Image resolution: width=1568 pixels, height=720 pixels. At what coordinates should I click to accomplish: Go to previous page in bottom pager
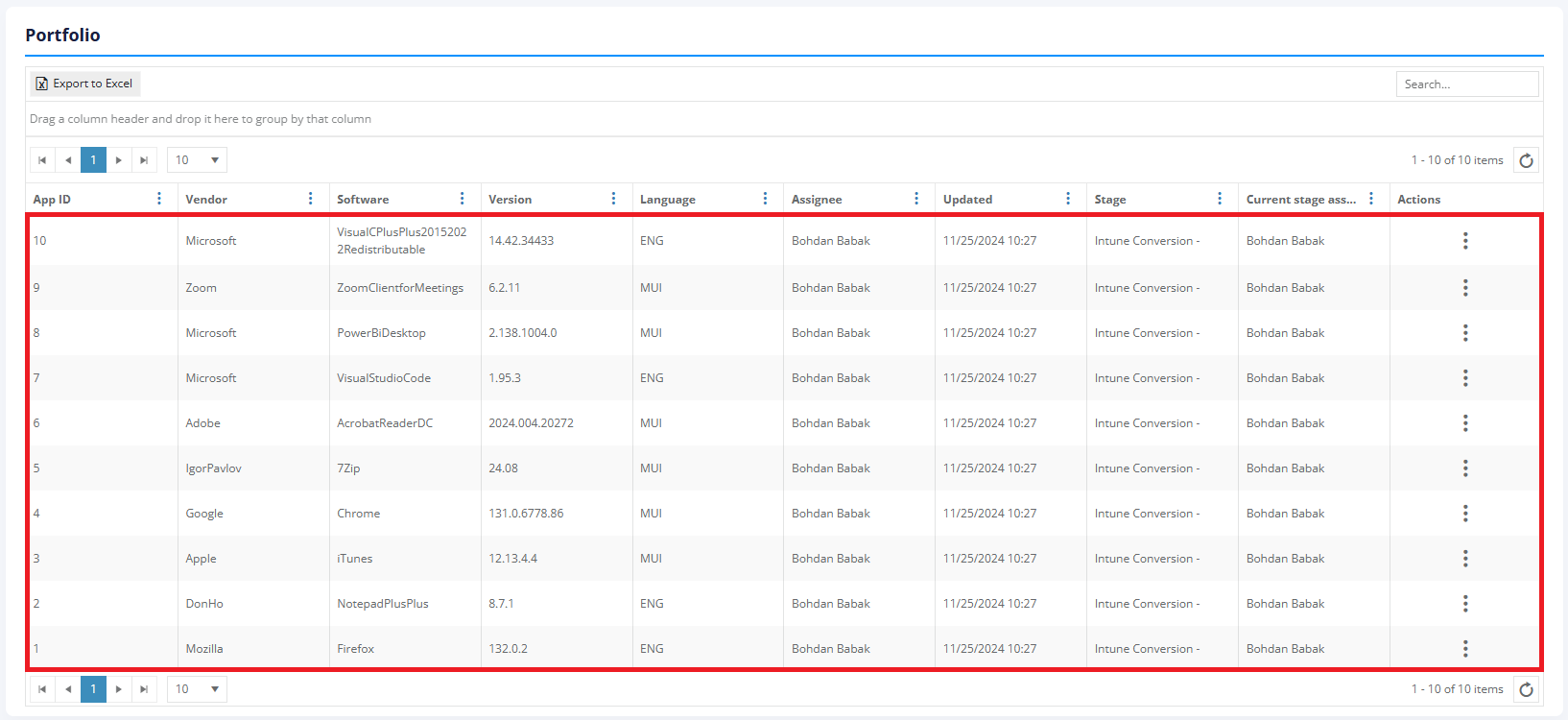pyautogui.click(x=68, y=689)
